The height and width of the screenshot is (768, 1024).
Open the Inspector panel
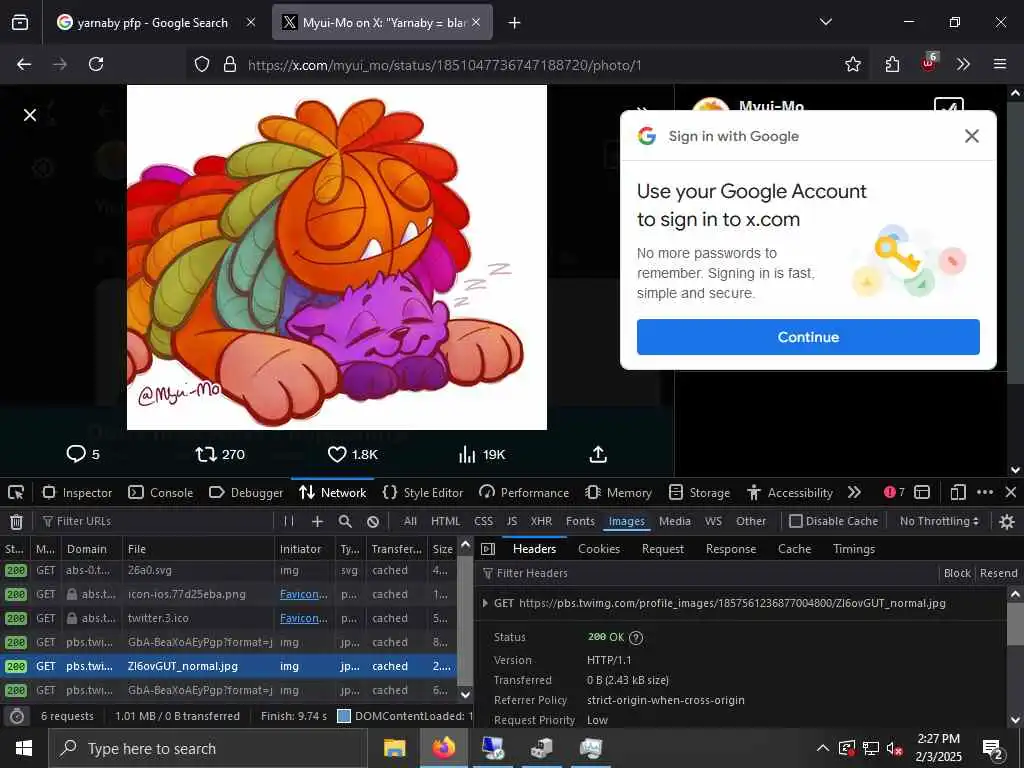point(77,492)
